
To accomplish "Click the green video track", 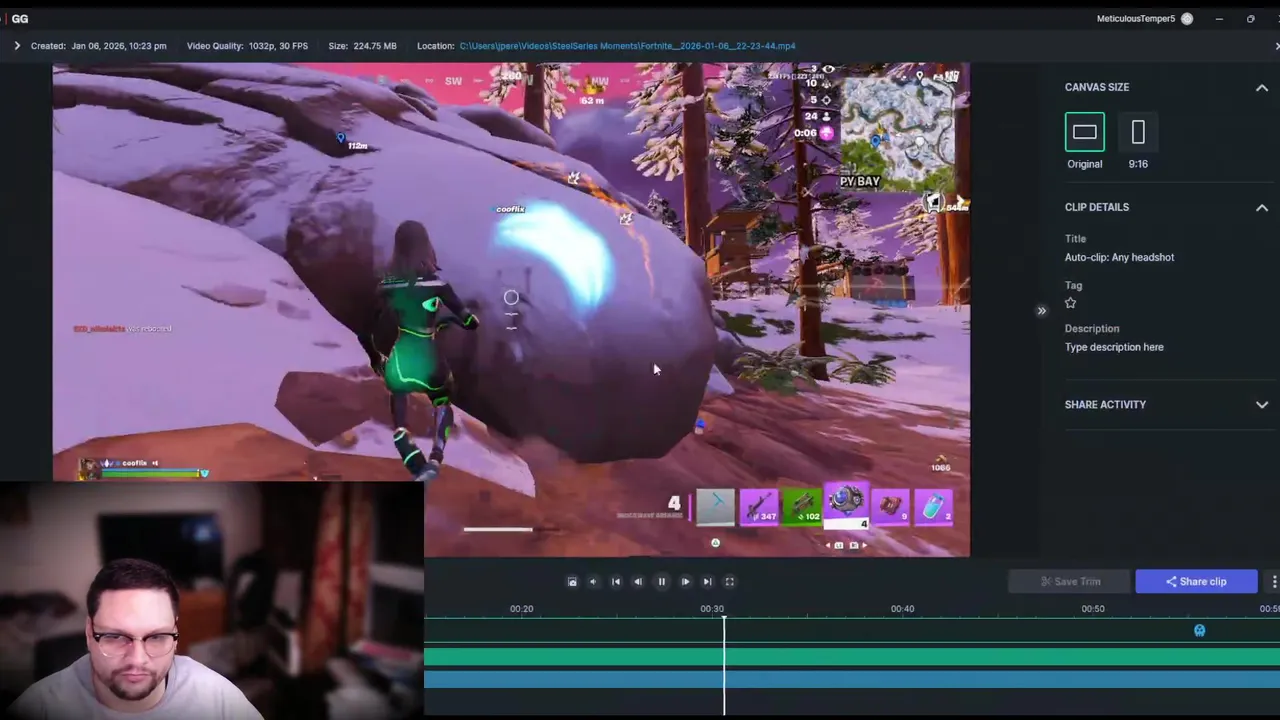I will point(852,657).
